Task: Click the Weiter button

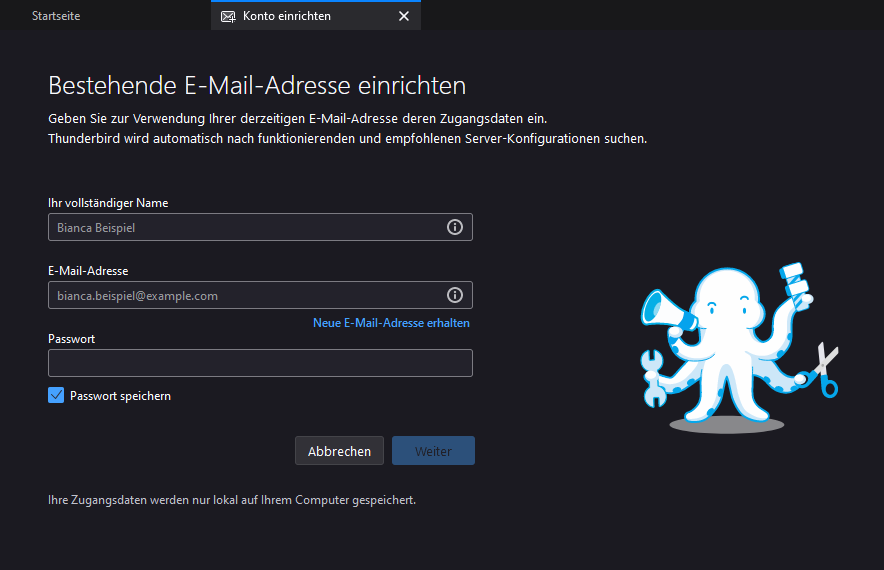Action: coord(434,451)
